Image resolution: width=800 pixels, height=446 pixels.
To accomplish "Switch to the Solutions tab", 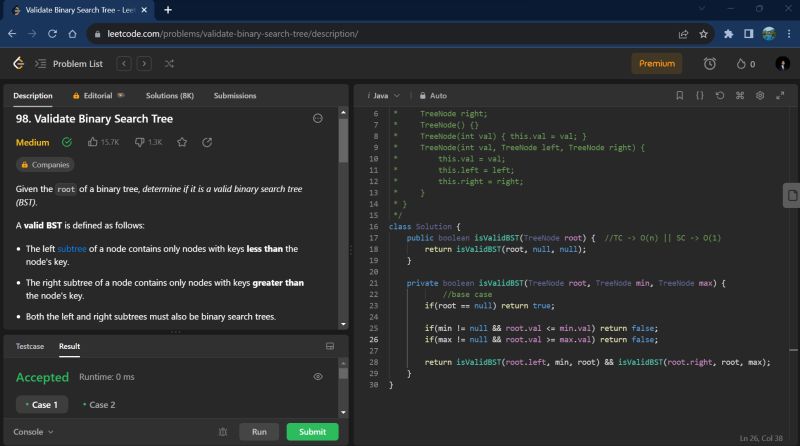I will pos(169,96).
